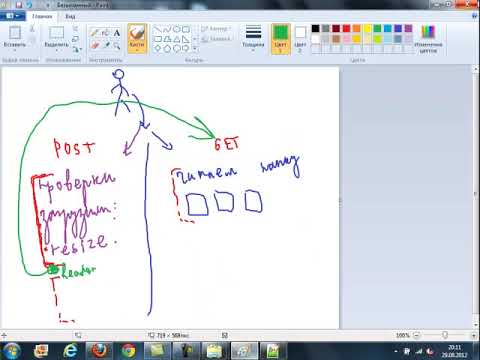Pick the red color swatch
480x360 pixels.
click(346, 29)
